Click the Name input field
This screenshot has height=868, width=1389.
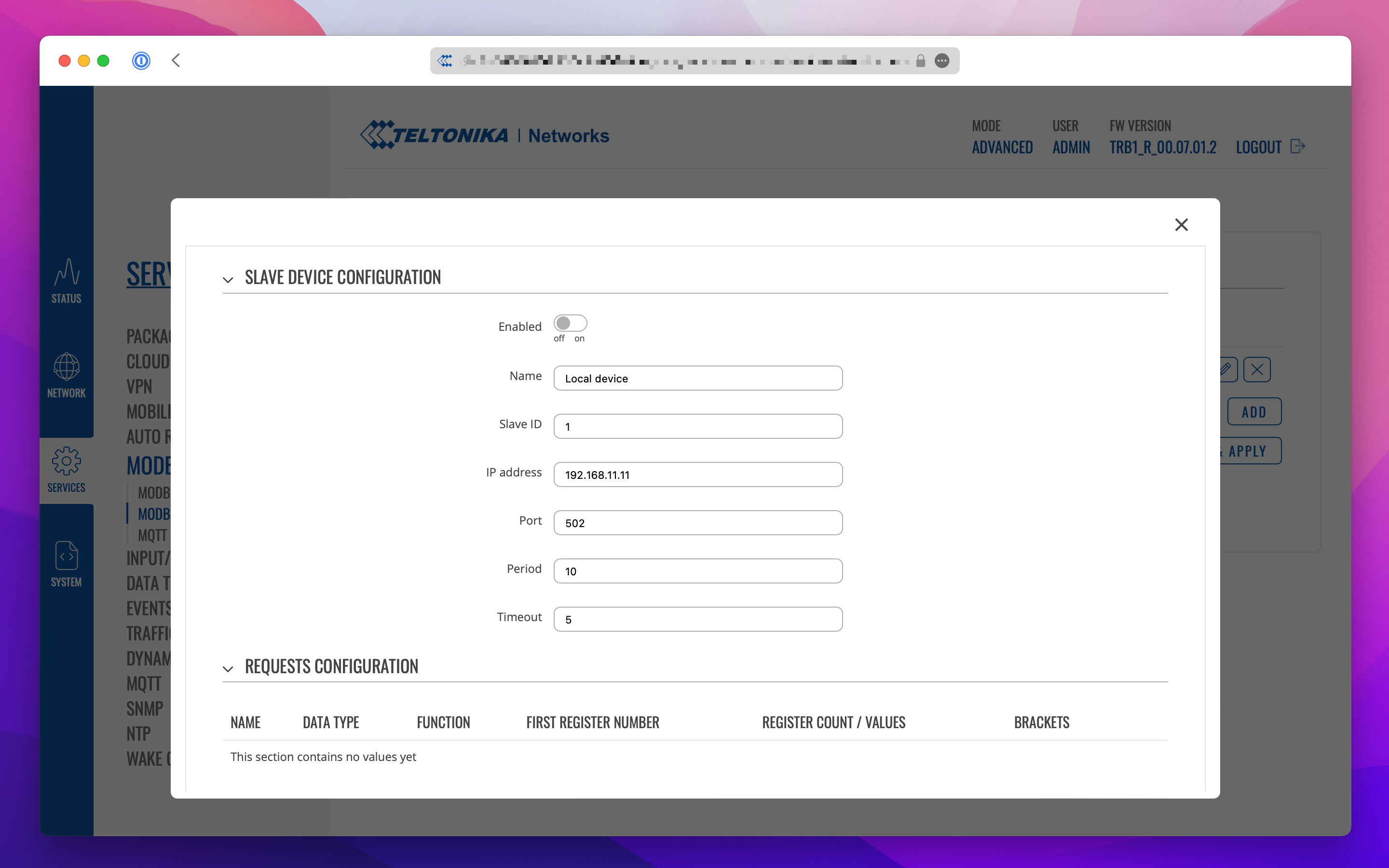(697, 379)
